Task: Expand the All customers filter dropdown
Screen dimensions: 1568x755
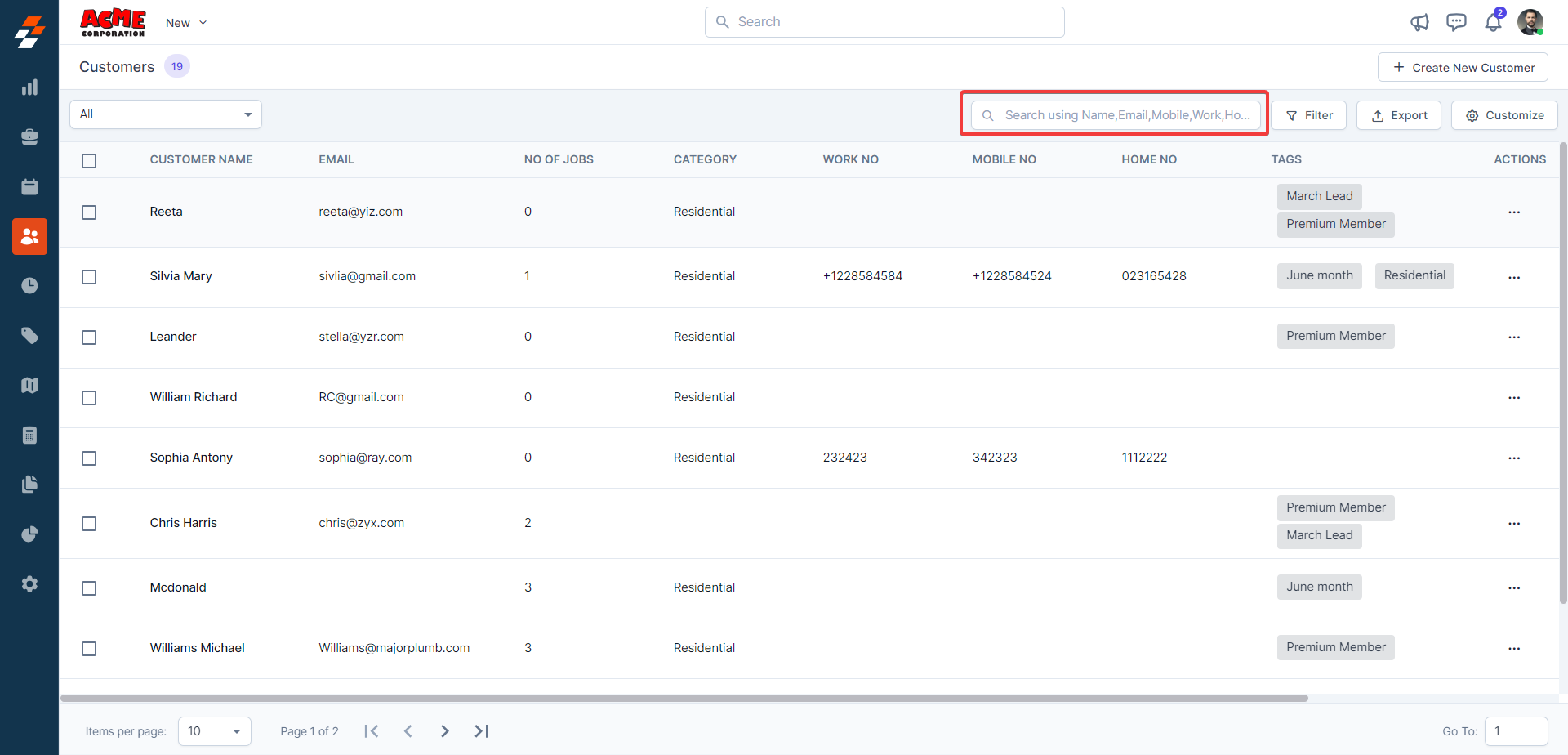Action: (166, 114)
